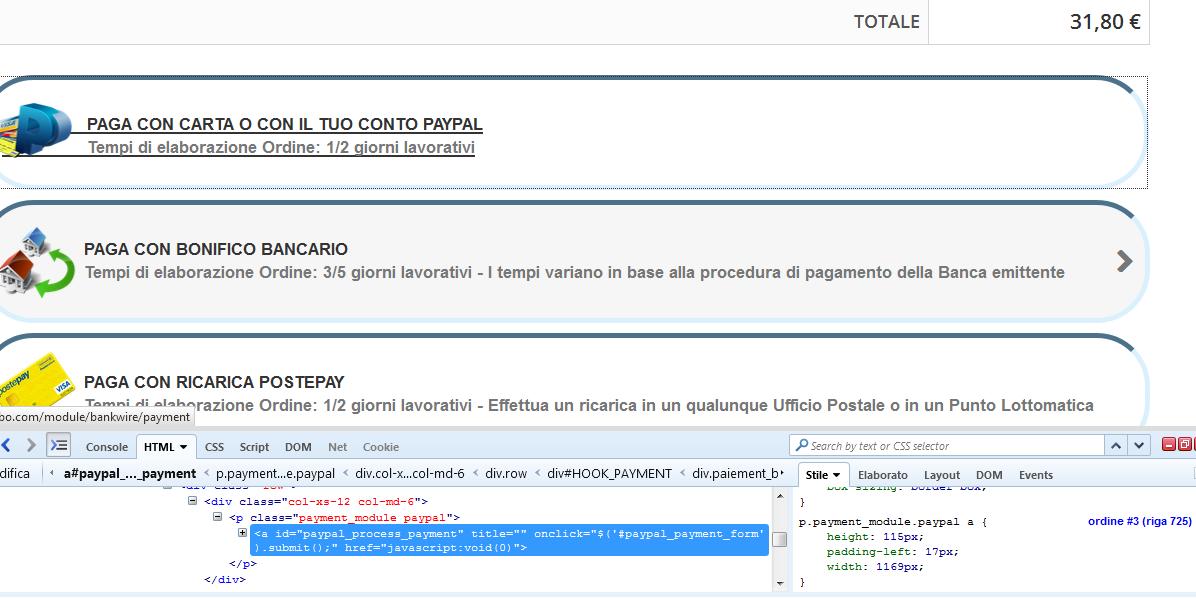Open the Console tab
Image resolution: width=1196 pixels, height=616 pixels.
107,447
